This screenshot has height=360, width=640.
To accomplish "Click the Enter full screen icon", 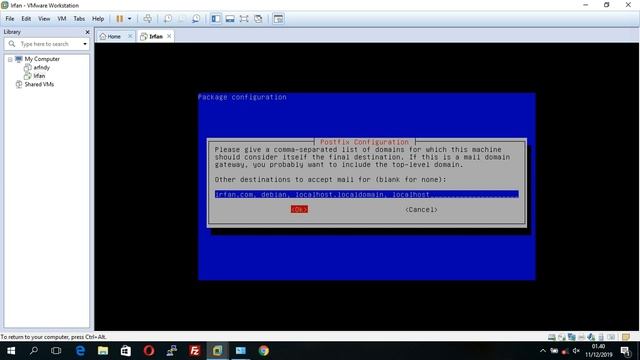I will click(244, 19).
